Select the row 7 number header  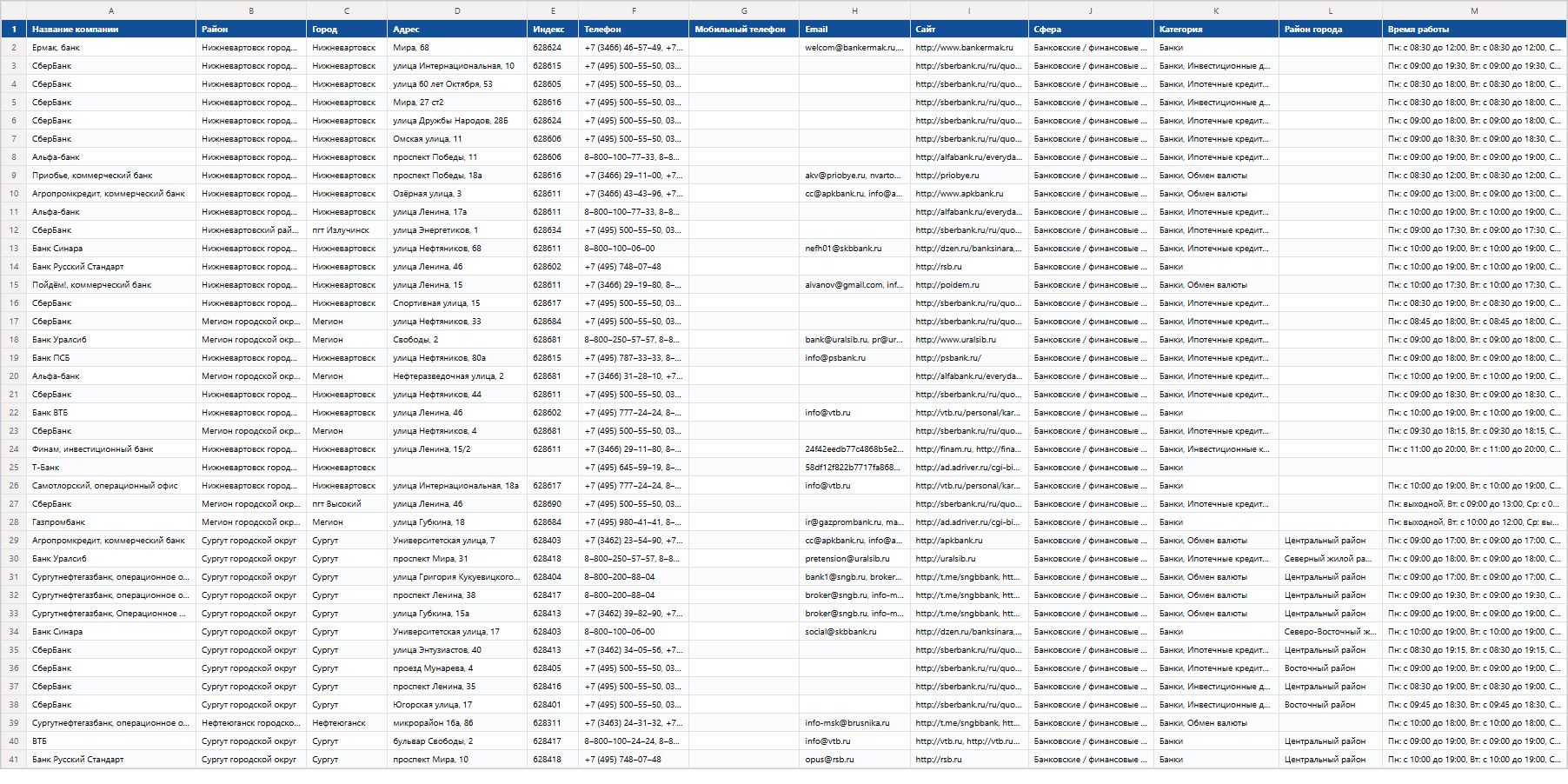point(14,139)
